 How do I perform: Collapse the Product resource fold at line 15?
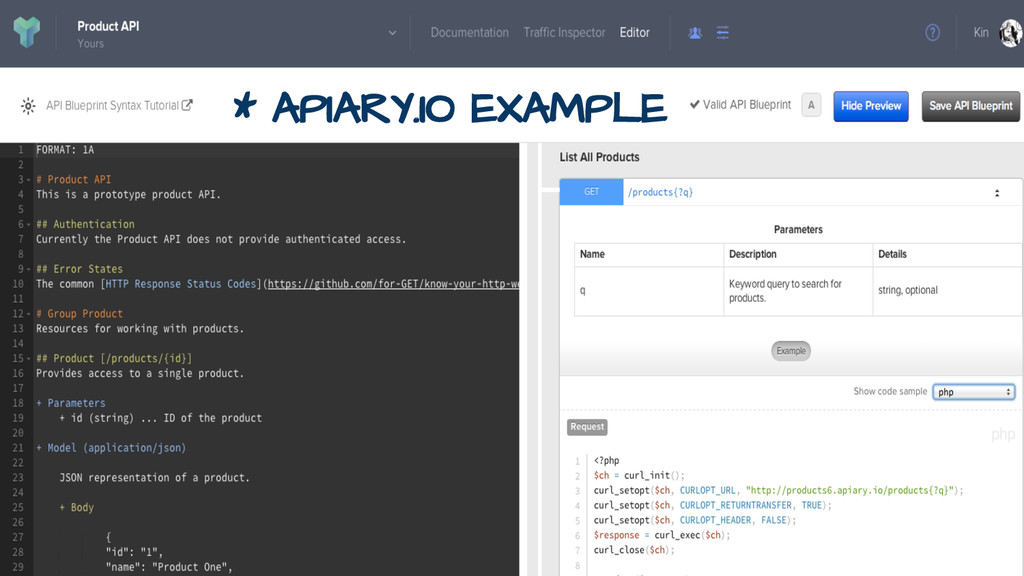pos(29,359)
